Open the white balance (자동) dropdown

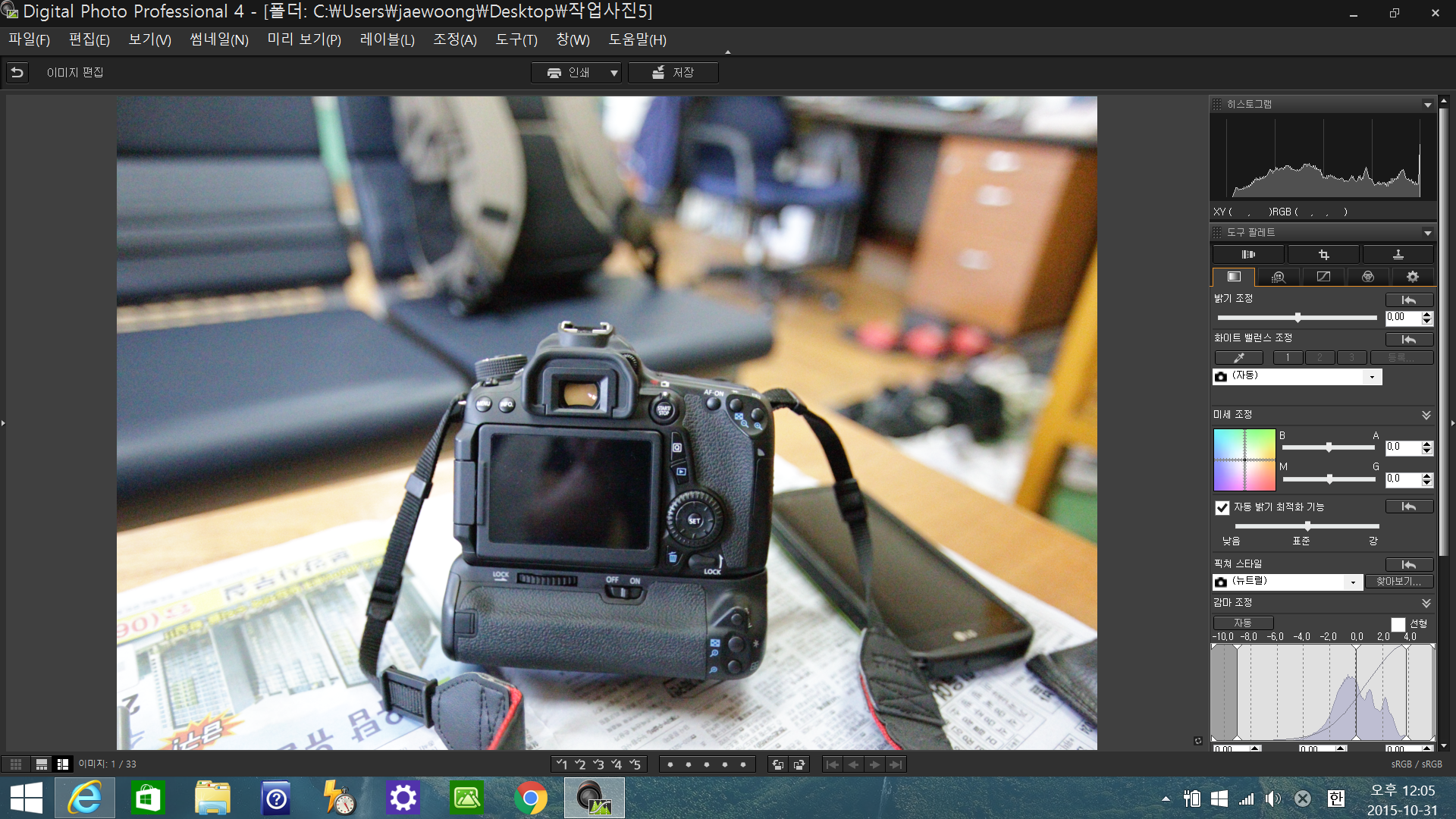[1371, 377]
